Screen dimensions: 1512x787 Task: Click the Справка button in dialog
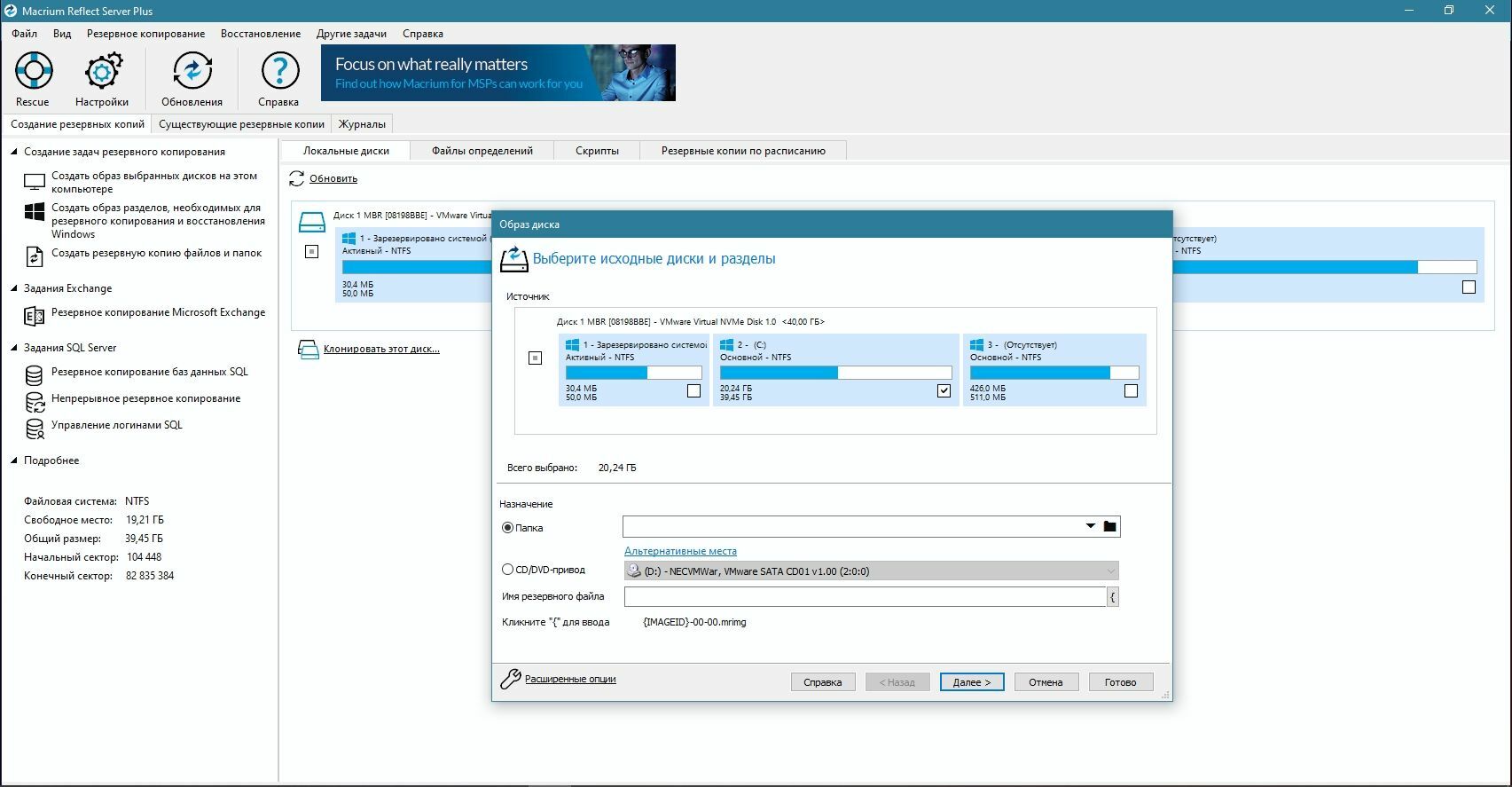click(x=823, y=682)
